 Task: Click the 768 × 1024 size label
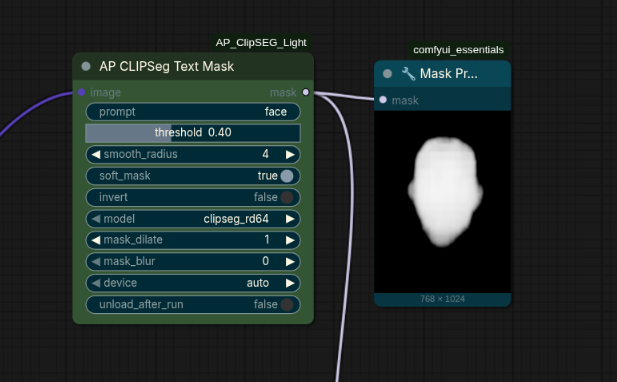(x=442, y=299)
